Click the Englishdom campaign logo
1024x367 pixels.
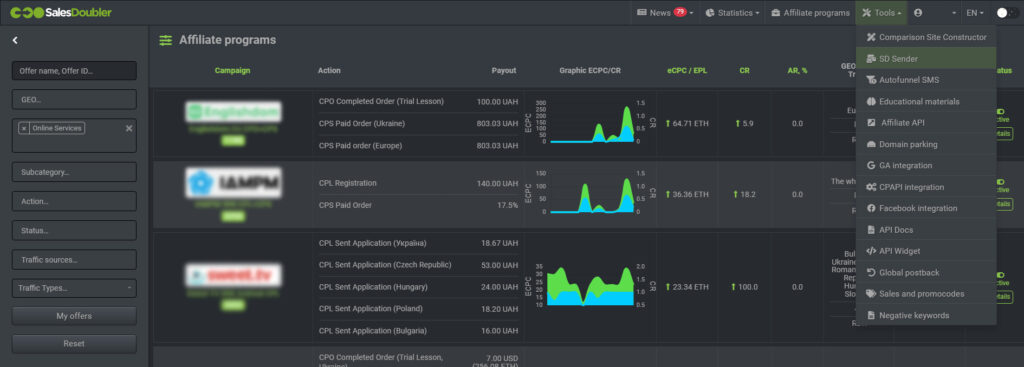point(234,112)
